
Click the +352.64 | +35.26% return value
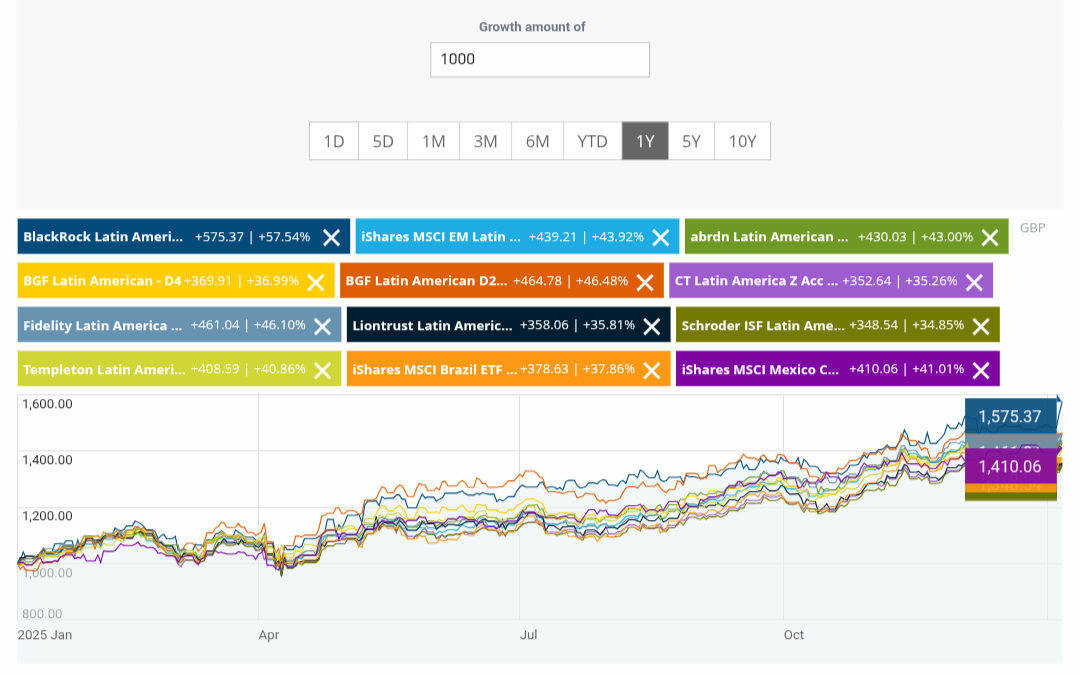click(x=900, y=281)
